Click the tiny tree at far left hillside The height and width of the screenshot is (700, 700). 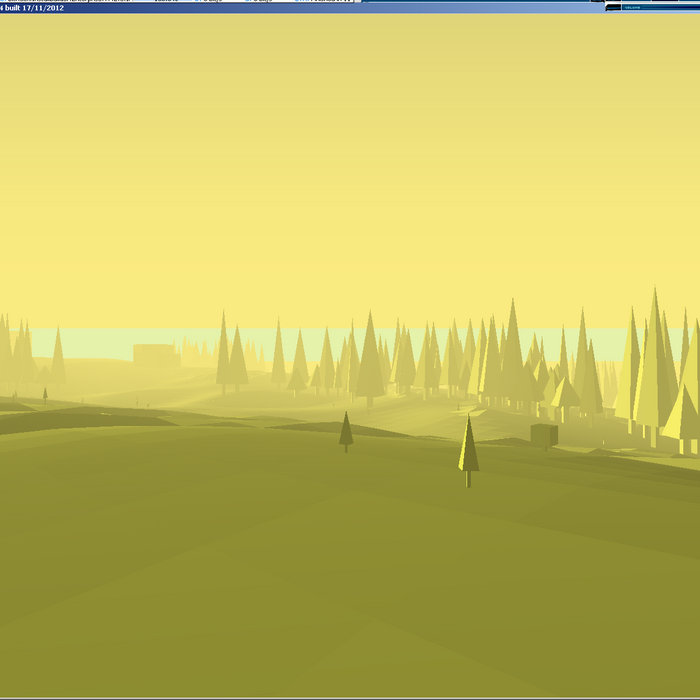[x=45, y=395]
